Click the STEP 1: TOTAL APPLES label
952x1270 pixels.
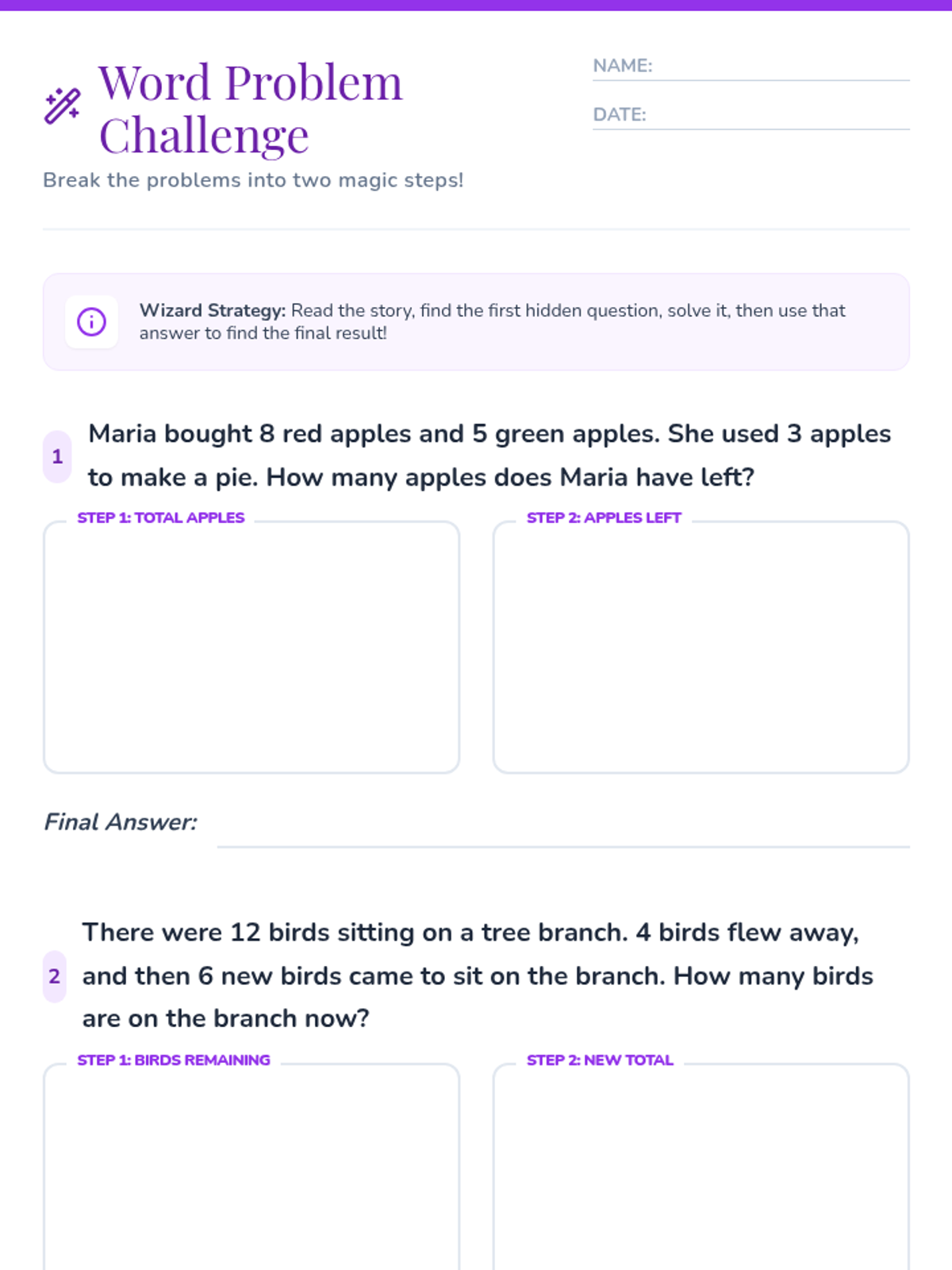tap(161, 518)
